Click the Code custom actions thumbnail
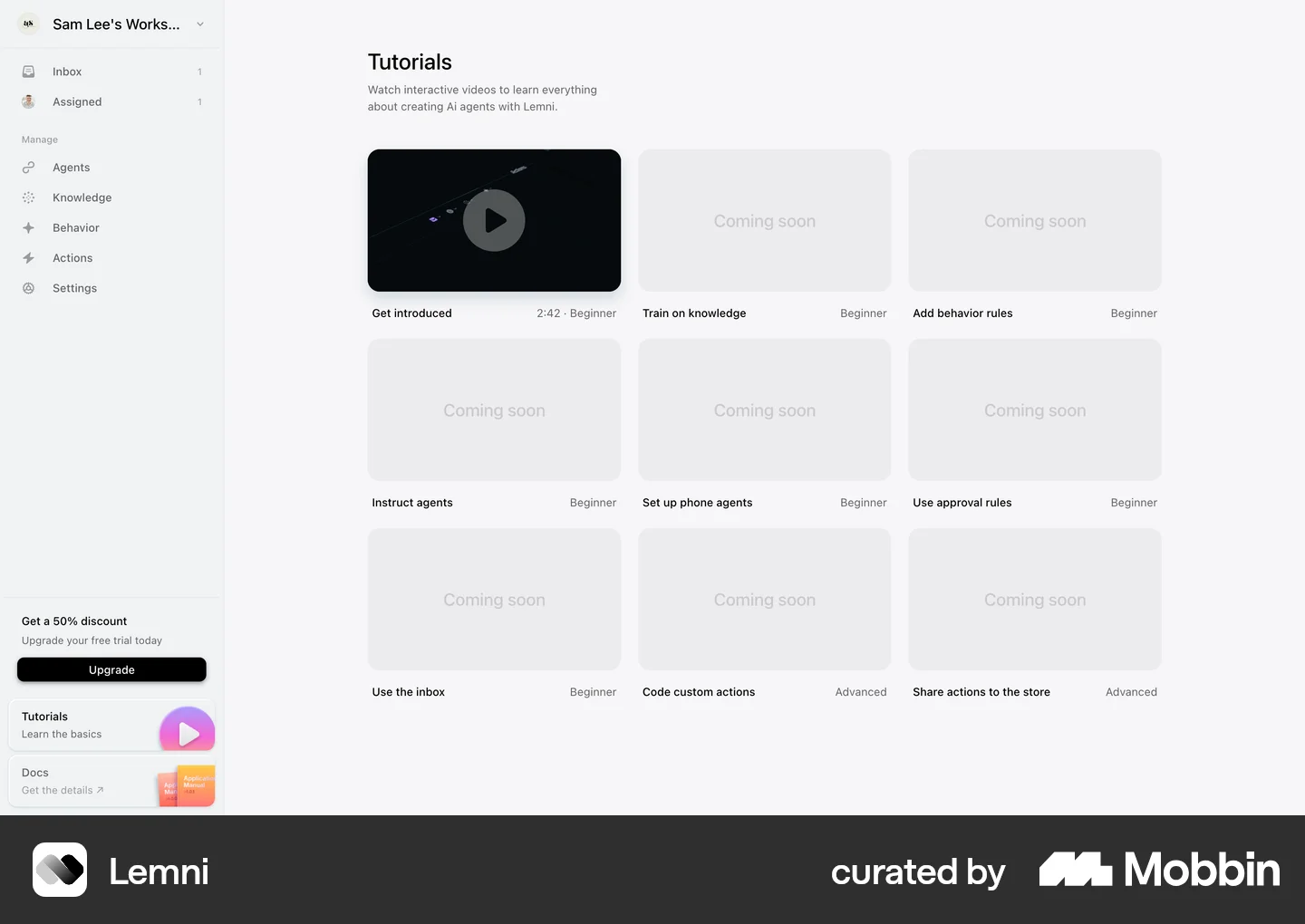 765,599
